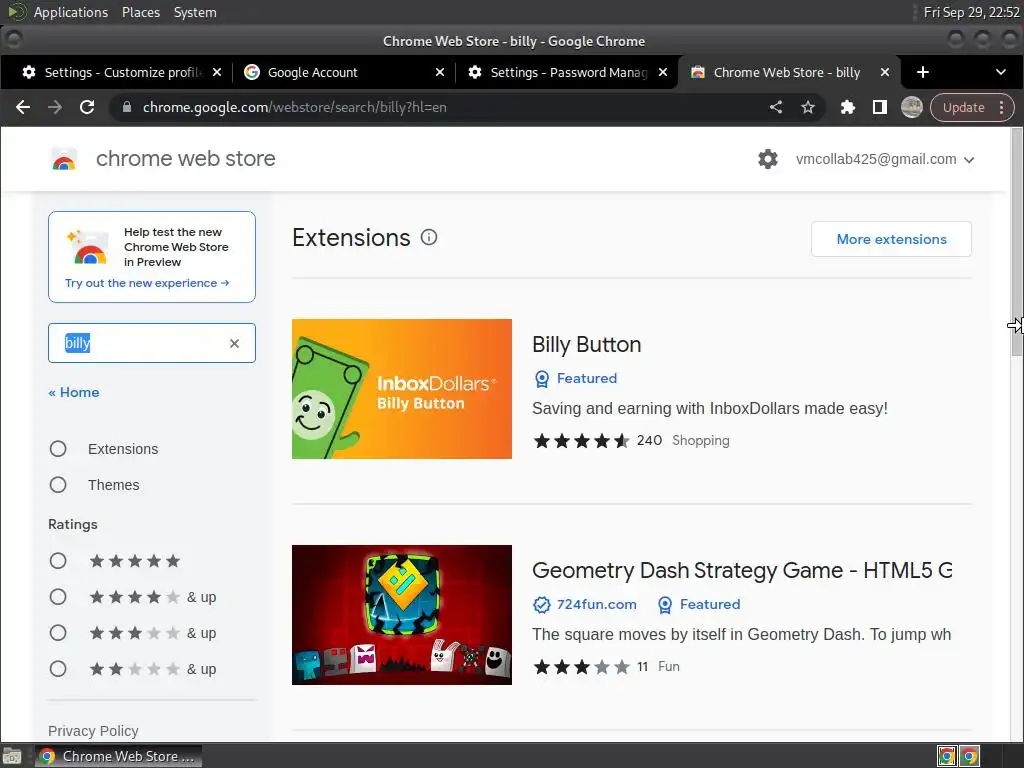Image resolution: width=1024 pixels, height=768 pixels.
Task: Open Geometry Dash Strategy Game title
Action: click(x=742, y=570)
